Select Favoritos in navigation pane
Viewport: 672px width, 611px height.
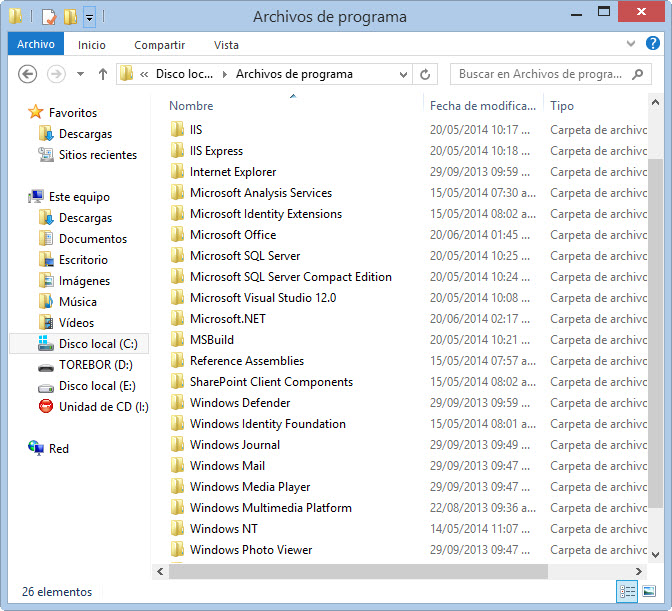[x=73, y=113]
